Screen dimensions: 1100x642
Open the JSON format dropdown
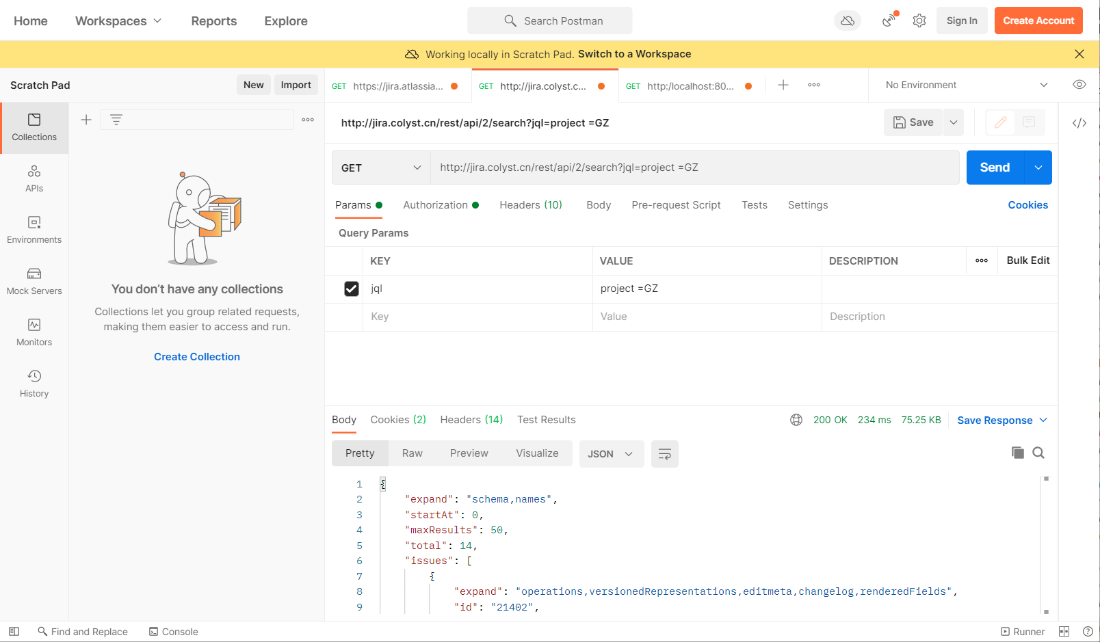click(610, 454)
